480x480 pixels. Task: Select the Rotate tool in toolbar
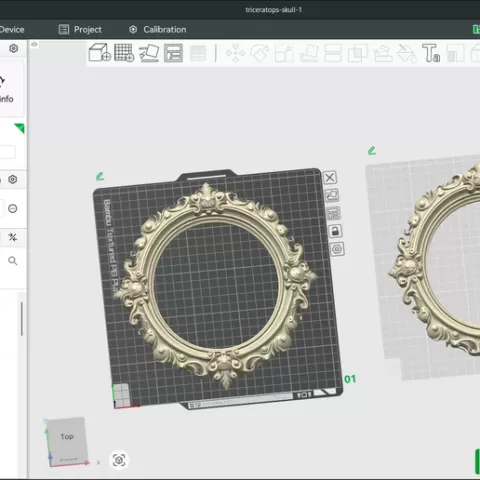pos(260,53)
